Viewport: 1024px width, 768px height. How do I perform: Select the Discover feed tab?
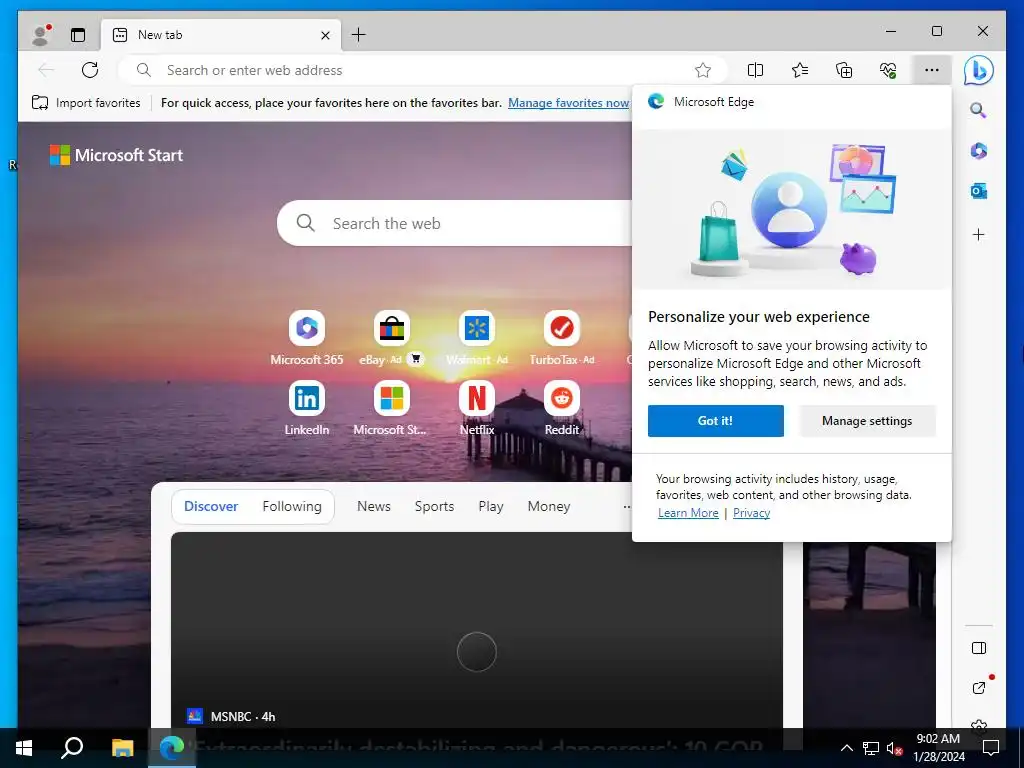(x=211, y=506)
